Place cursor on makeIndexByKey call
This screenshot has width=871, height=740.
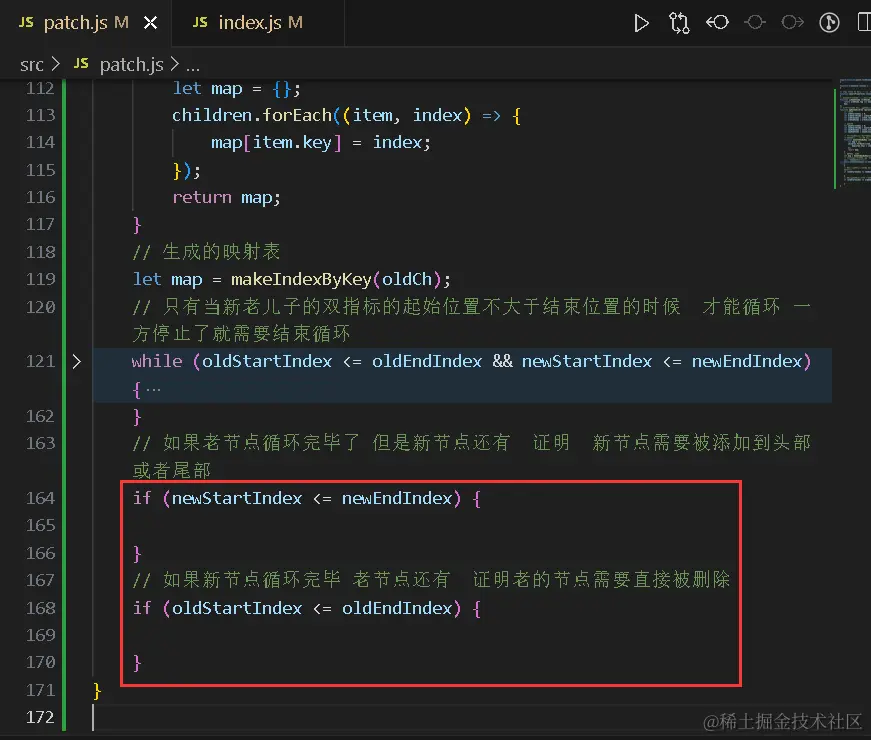click(301, 279)
